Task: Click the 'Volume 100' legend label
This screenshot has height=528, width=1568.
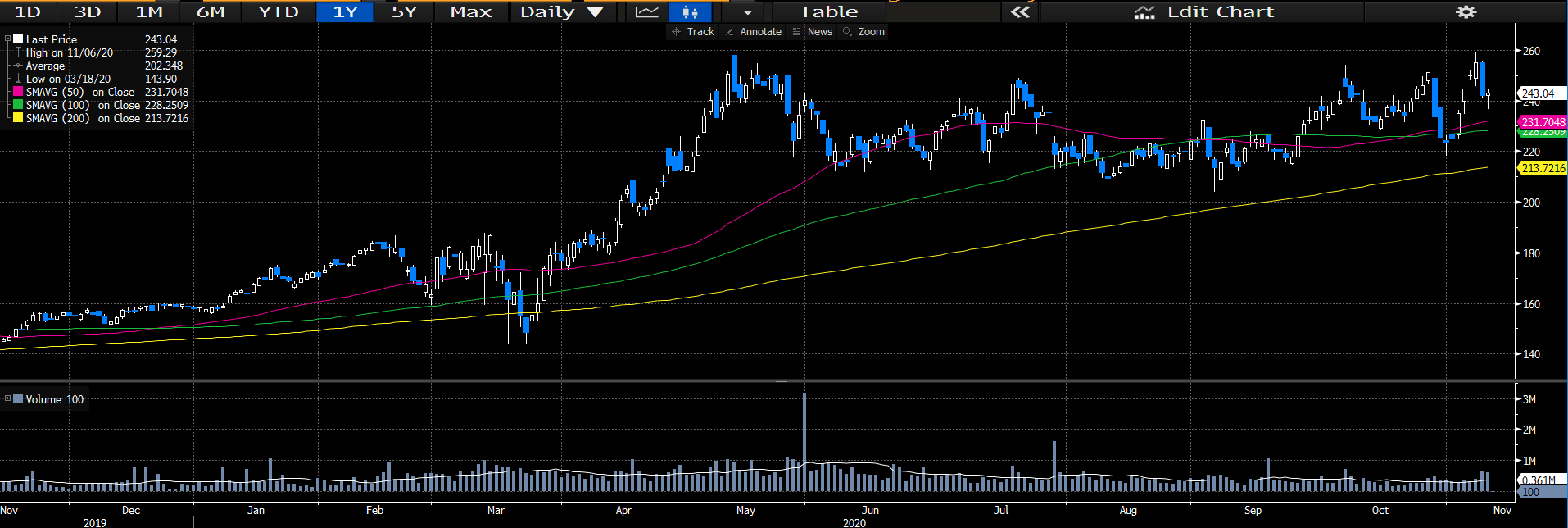Action: (55, 399)
